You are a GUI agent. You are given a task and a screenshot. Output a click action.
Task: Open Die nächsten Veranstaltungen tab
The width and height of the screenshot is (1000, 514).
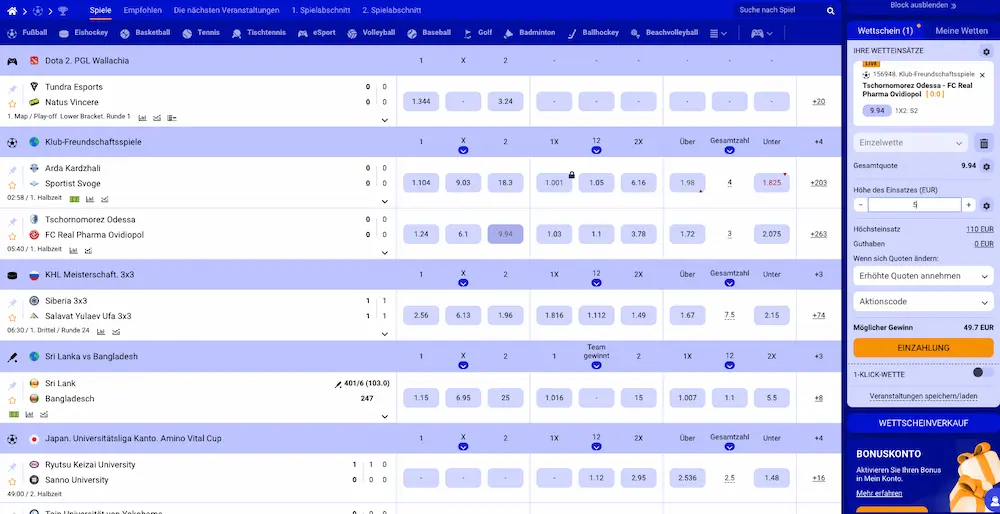226,10
